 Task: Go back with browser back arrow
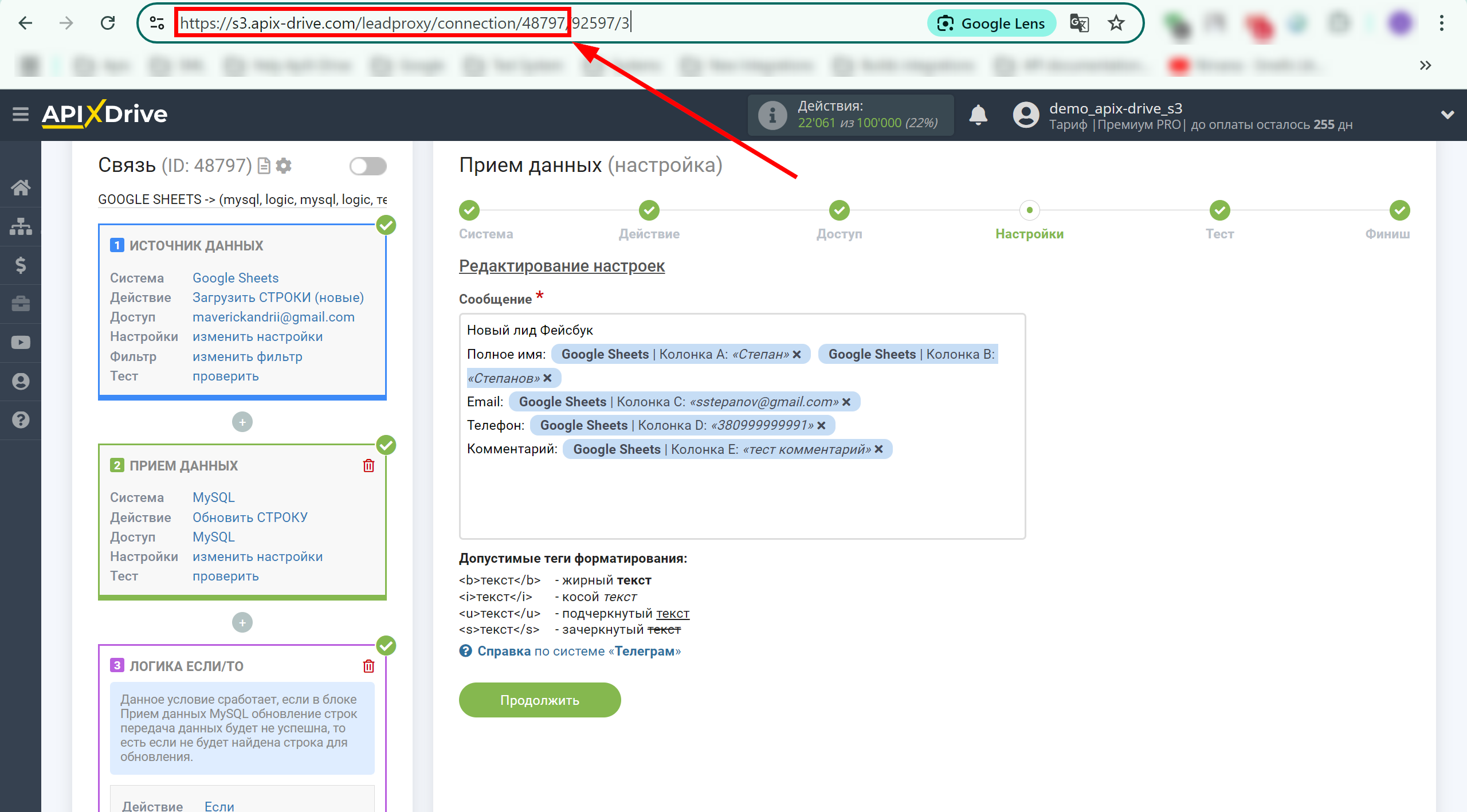pos(25,23)
